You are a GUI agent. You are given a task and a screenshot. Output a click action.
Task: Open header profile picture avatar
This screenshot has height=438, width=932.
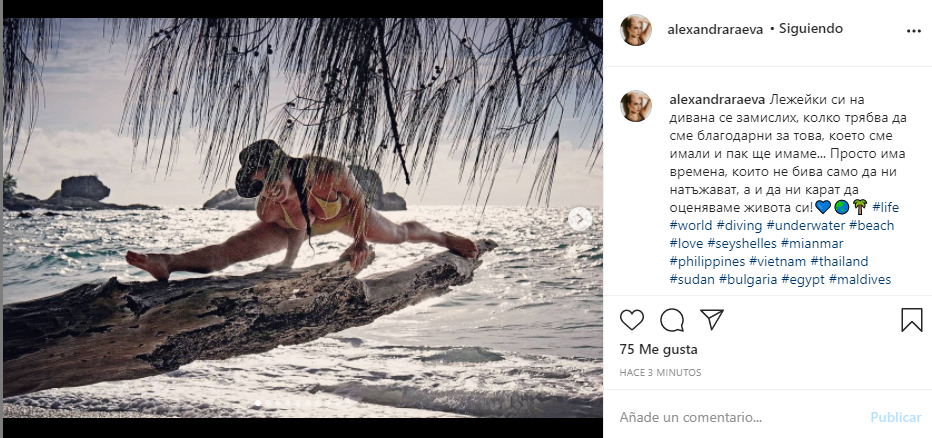point(637,30)
